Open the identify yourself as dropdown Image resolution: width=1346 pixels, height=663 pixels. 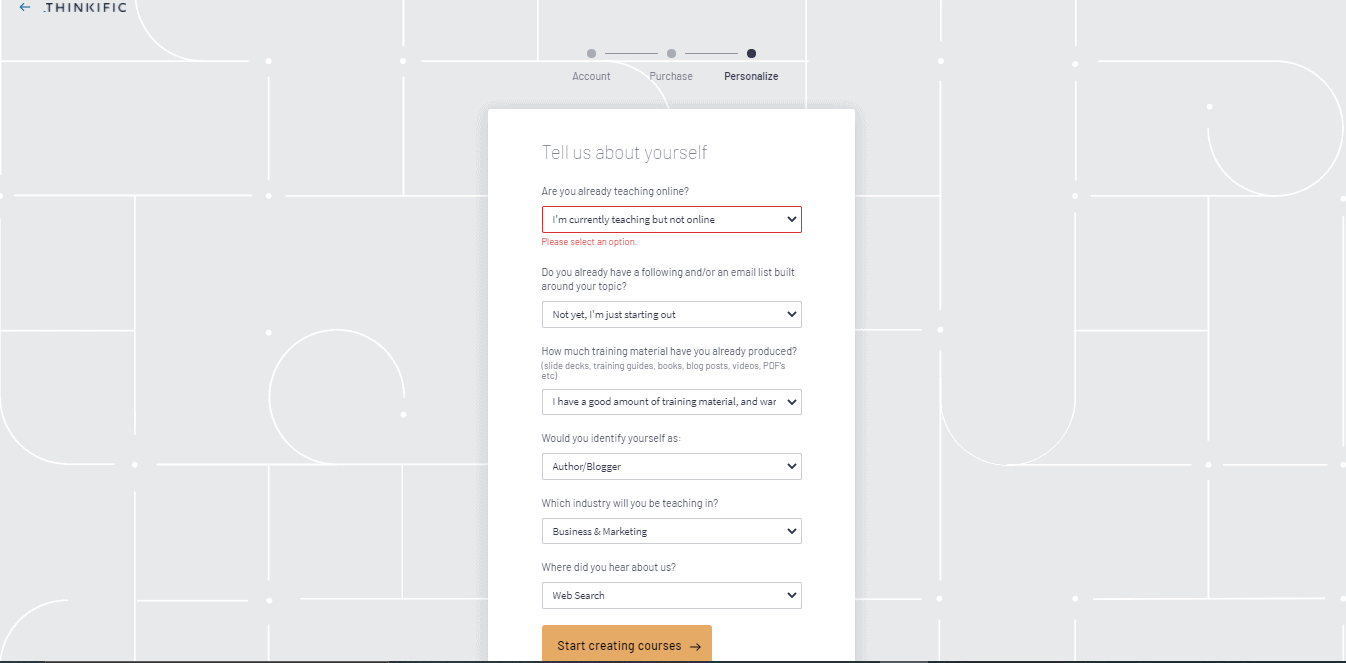671,466
